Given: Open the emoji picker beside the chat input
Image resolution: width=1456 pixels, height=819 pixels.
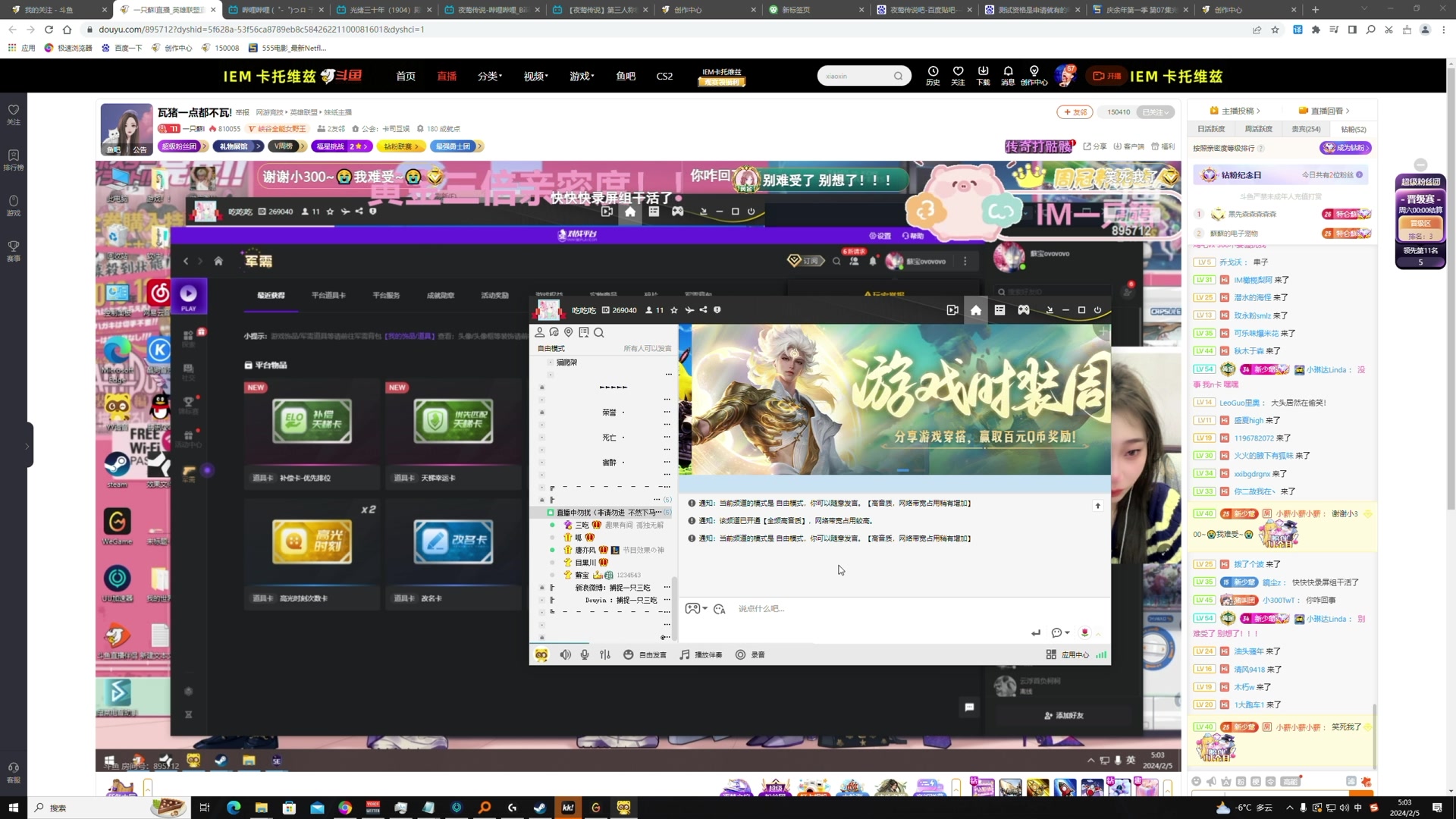Looking at the screenshot, I should [719, 608].
